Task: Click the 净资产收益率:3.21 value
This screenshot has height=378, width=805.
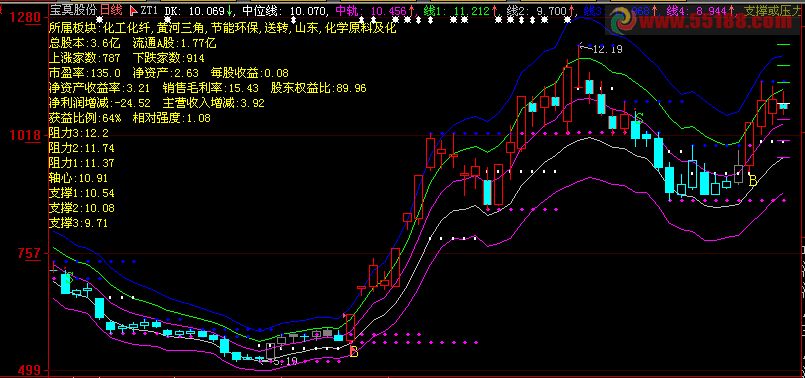Action: (99, 88)
